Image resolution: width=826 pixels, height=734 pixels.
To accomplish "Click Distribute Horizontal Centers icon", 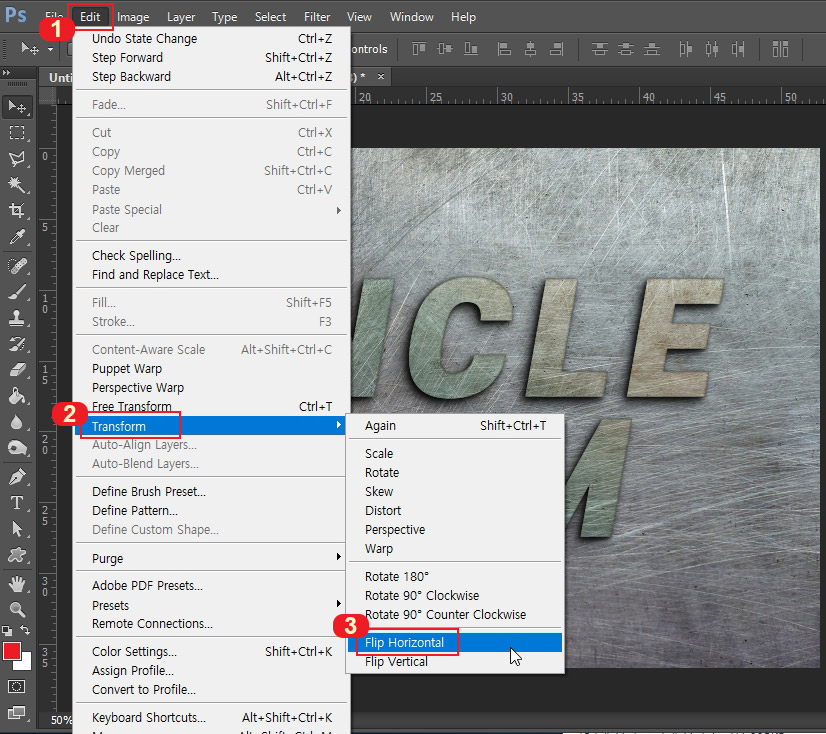I will (712, 50).
